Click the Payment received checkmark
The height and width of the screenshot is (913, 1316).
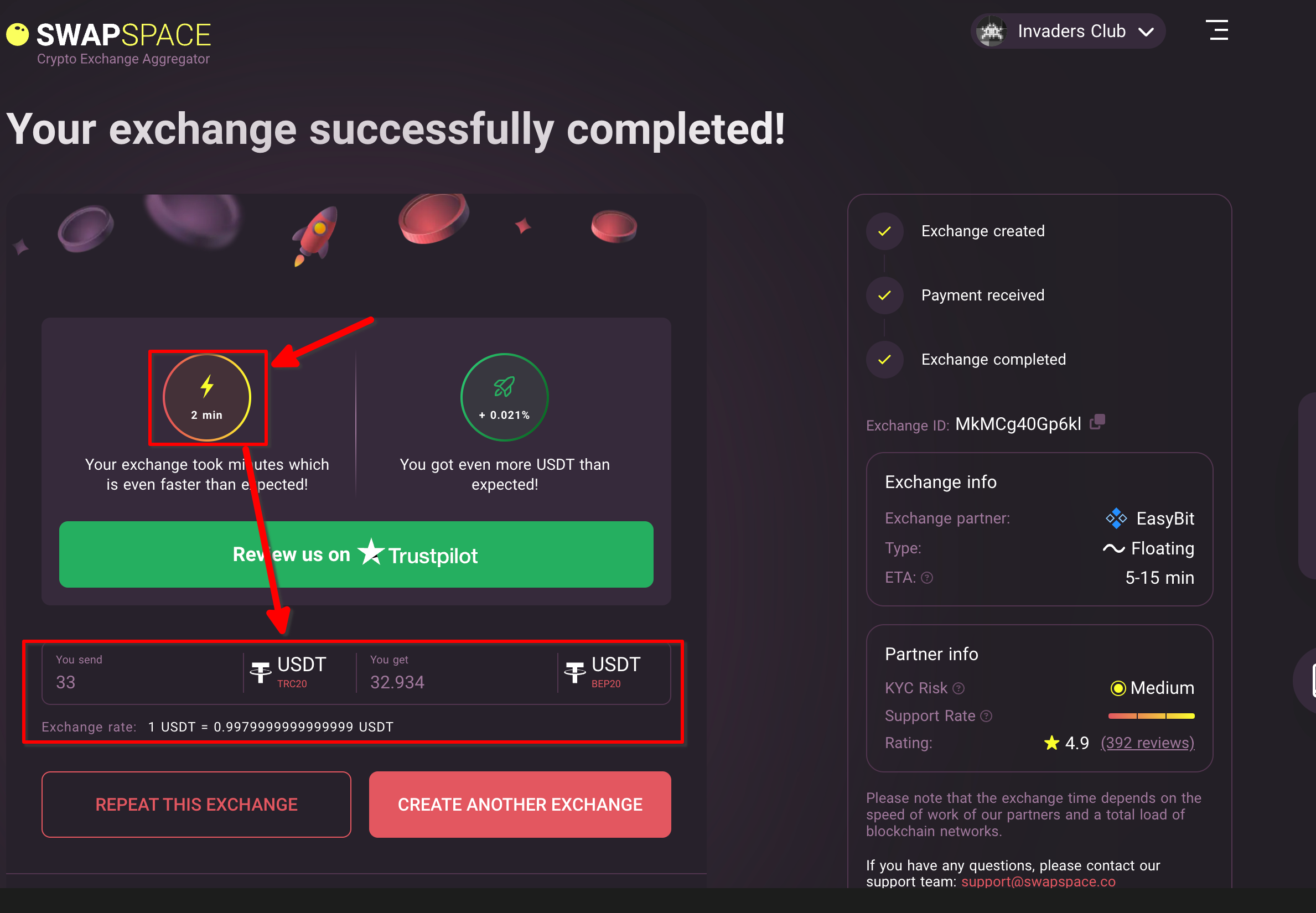pos(884,295)
